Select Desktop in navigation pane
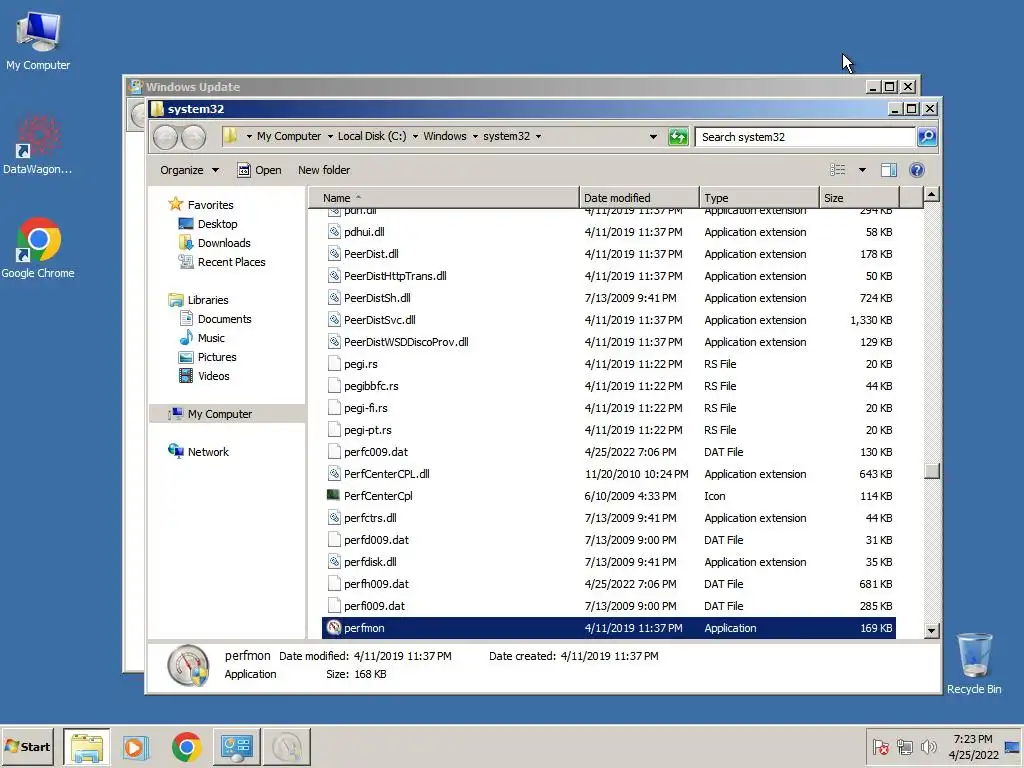Image resolution: width=1024 pixels, height=768 pixels. point(208,224)
